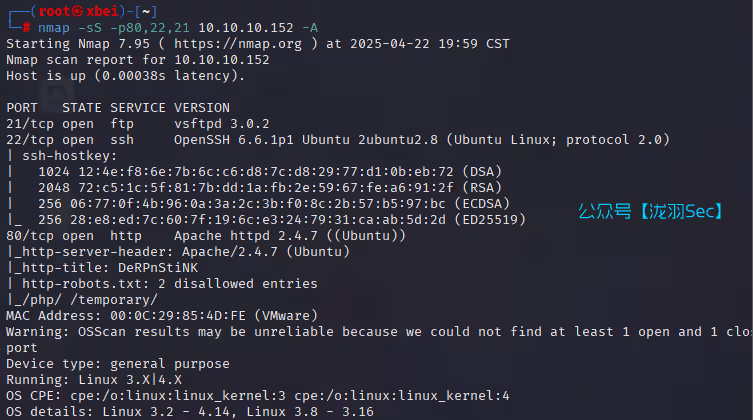Click the 80/tcp port entry

(29, 235)
